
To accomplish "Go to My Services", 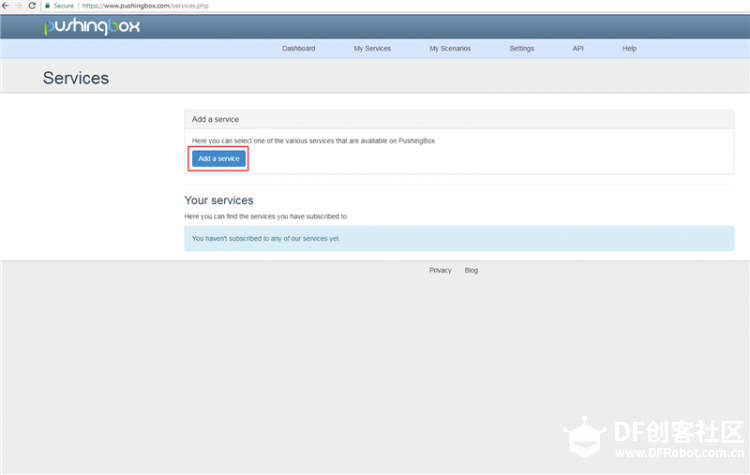I will (372, 48).
